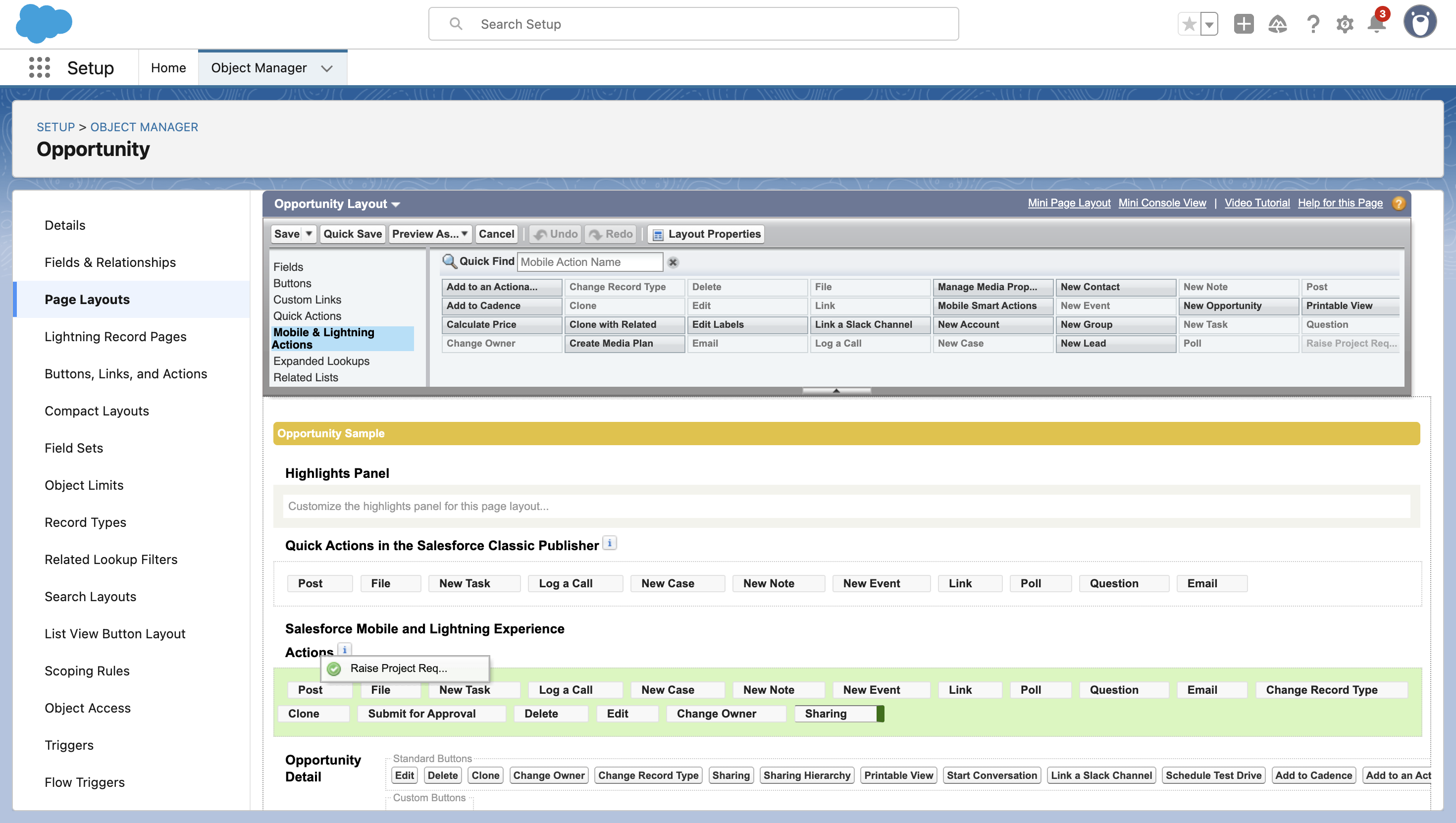Open the Mini Page Layout link

[1068, 203]
